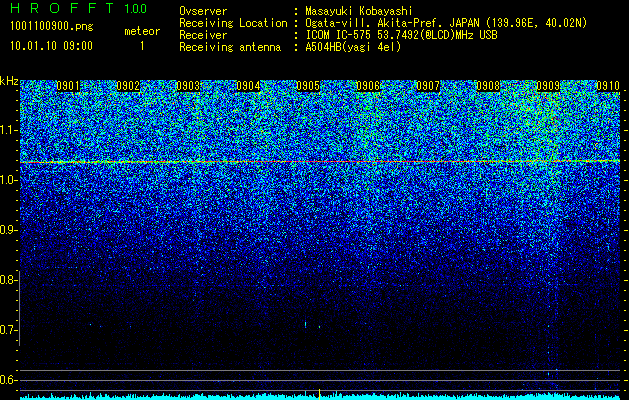This screenshot has height=400, width=629.
Task: Click the Ovserver field label
Action: (x=203, y=11)
